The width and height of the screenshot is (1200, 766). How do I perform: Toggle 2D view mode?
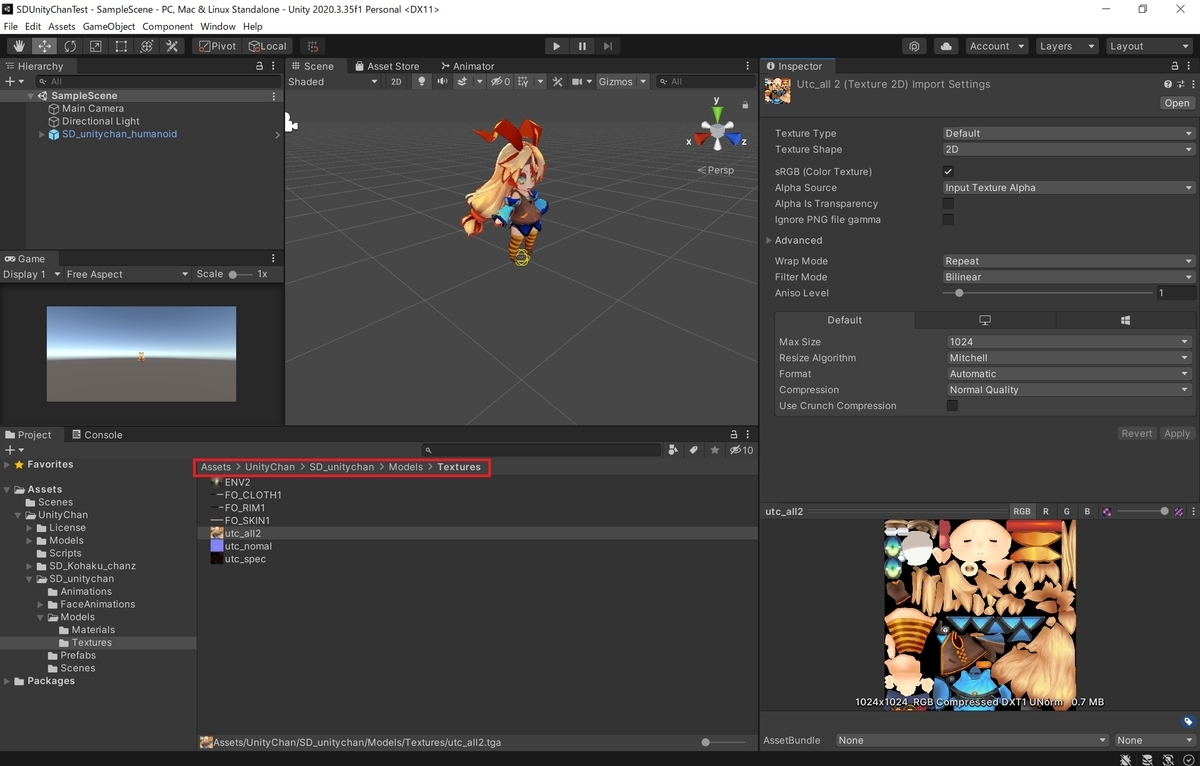[x=396, y=82]
